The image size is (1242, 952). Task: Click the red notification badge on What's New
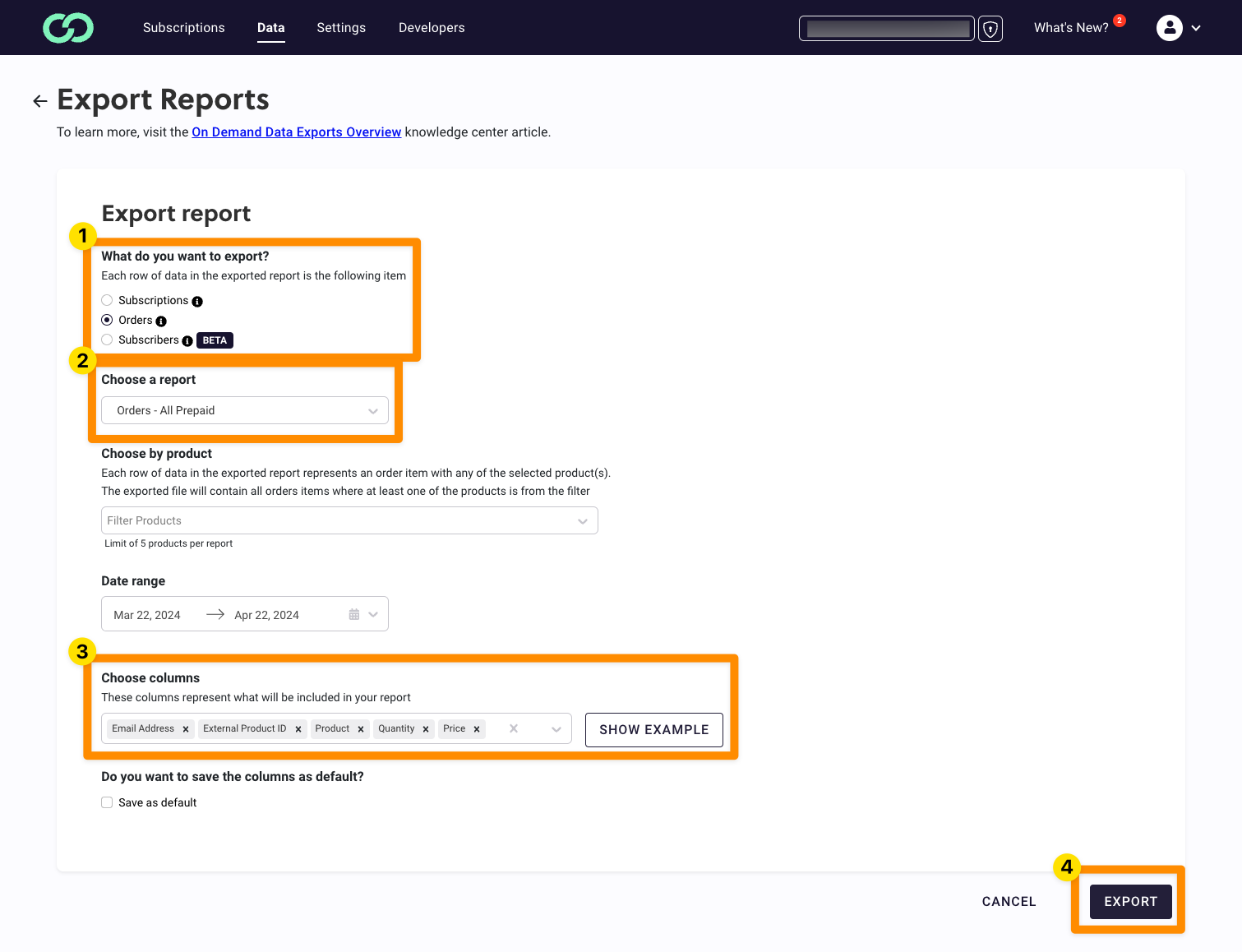(x=1120, y=21)
